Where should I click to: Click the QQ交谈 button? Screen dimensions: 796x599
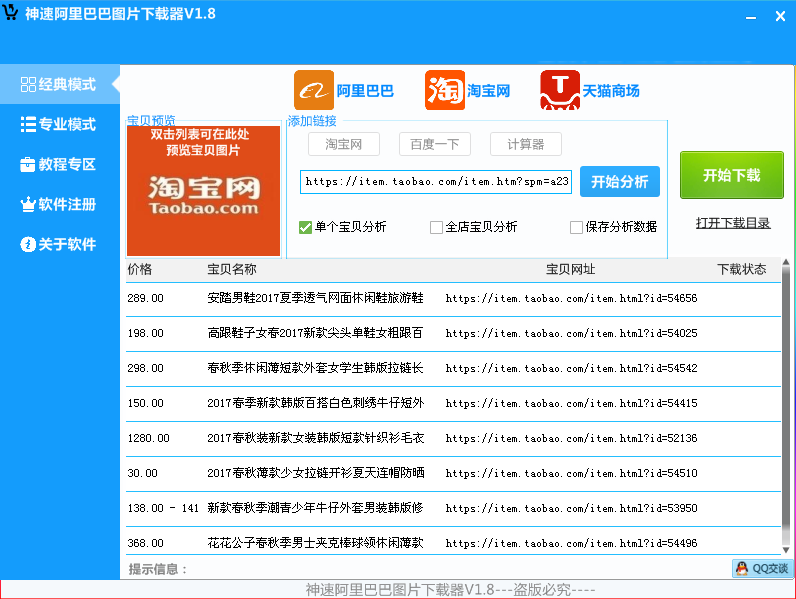[x=762, y=569]
